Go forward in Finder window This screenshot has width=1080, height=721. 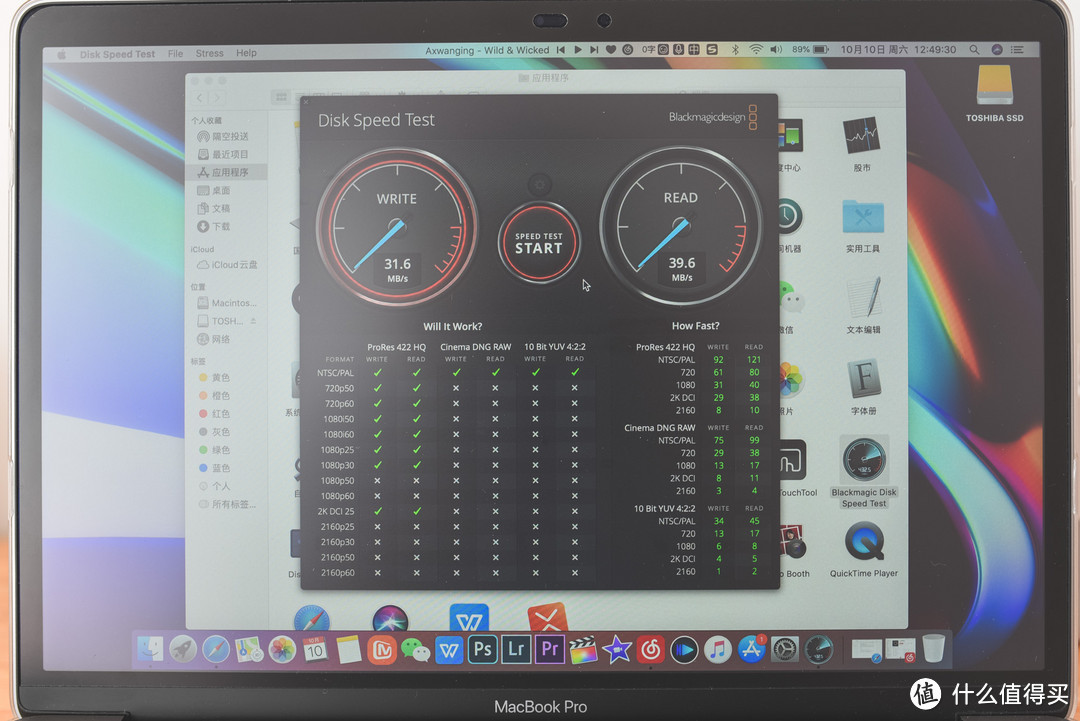click(x=217, y=98)
